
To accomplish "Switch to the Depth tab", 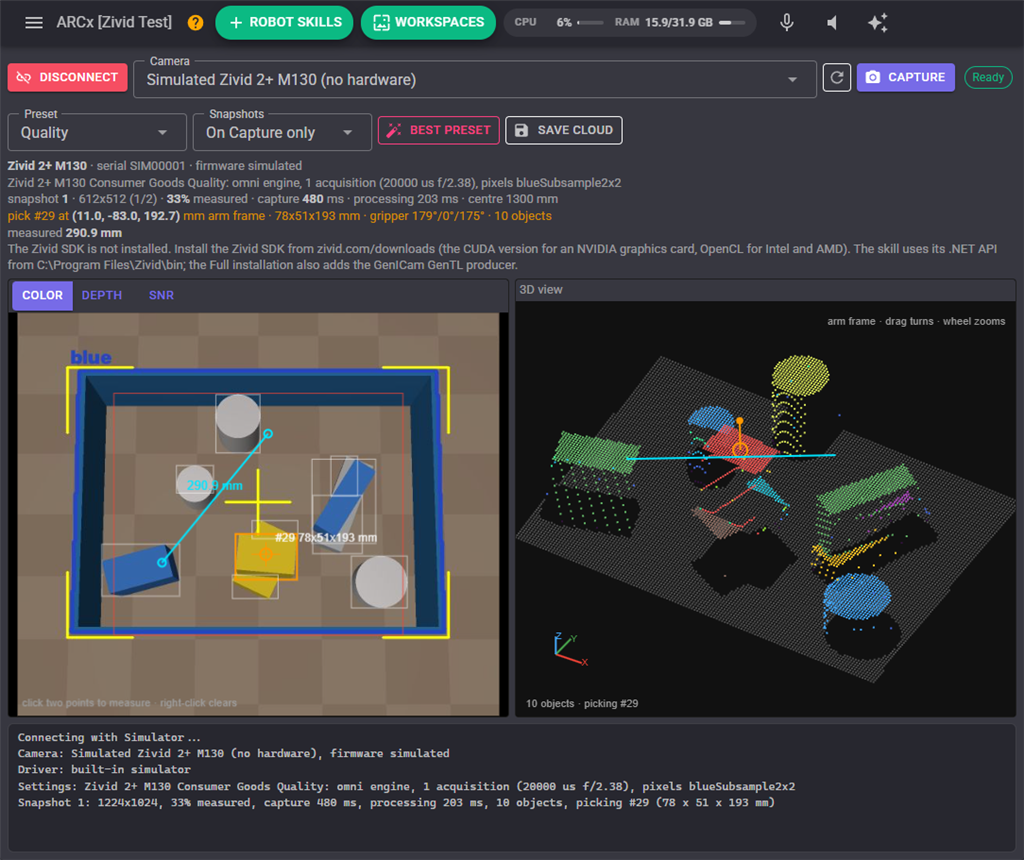I will (102, 295).
